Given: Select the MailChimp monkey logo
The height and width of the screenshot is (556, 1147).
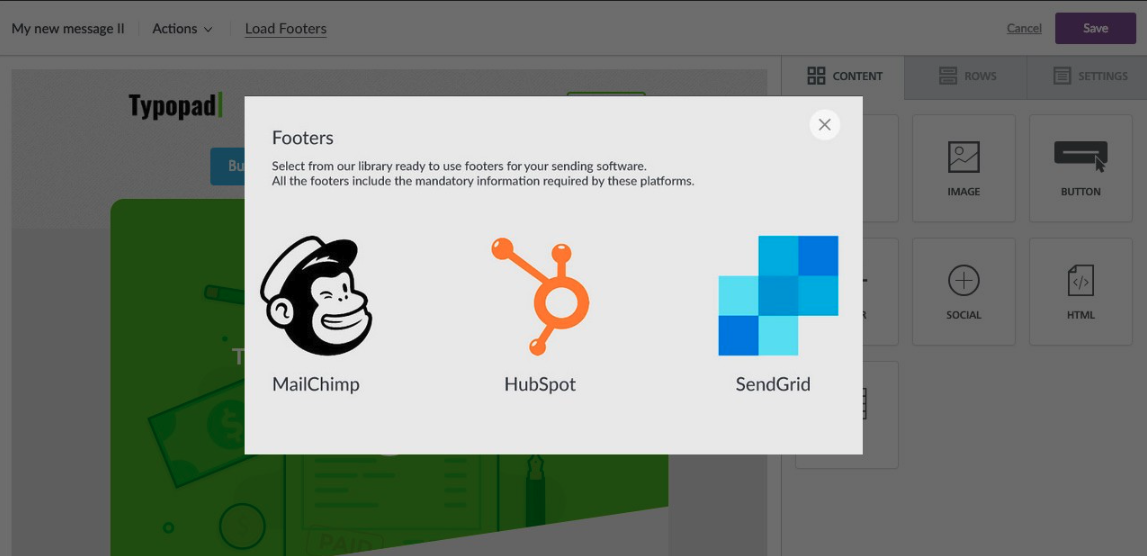Looking at the screenshot, I should 316,296.
